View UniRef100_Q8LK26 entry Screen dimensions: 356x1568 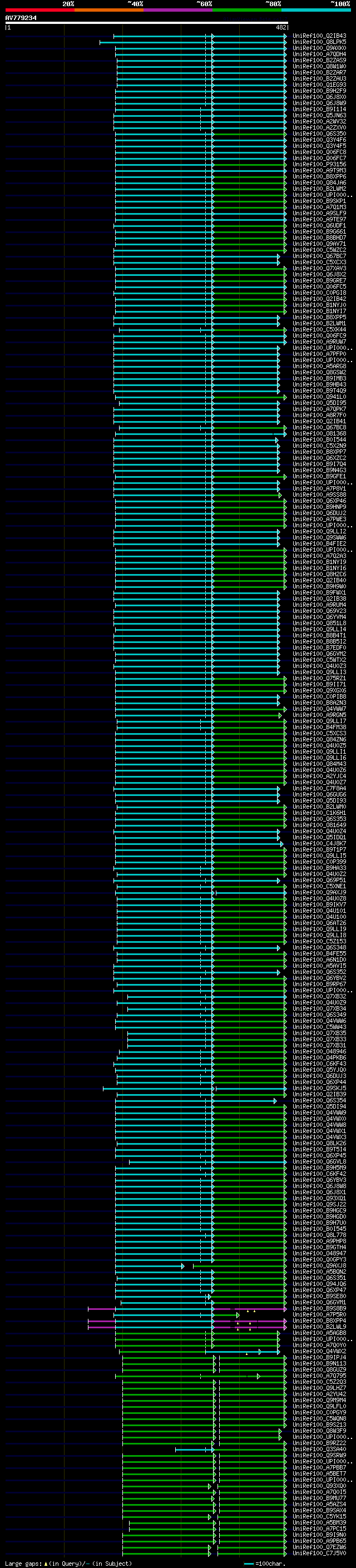tap(319, 1143)
